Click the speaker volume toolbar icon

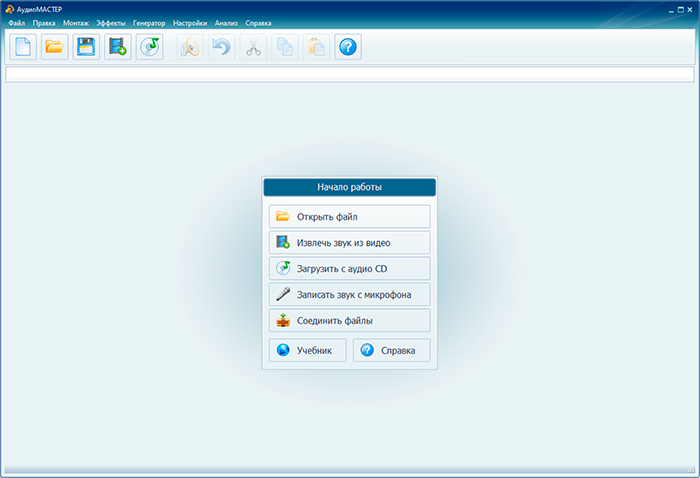pyautogui.click(x=190, y=47)
